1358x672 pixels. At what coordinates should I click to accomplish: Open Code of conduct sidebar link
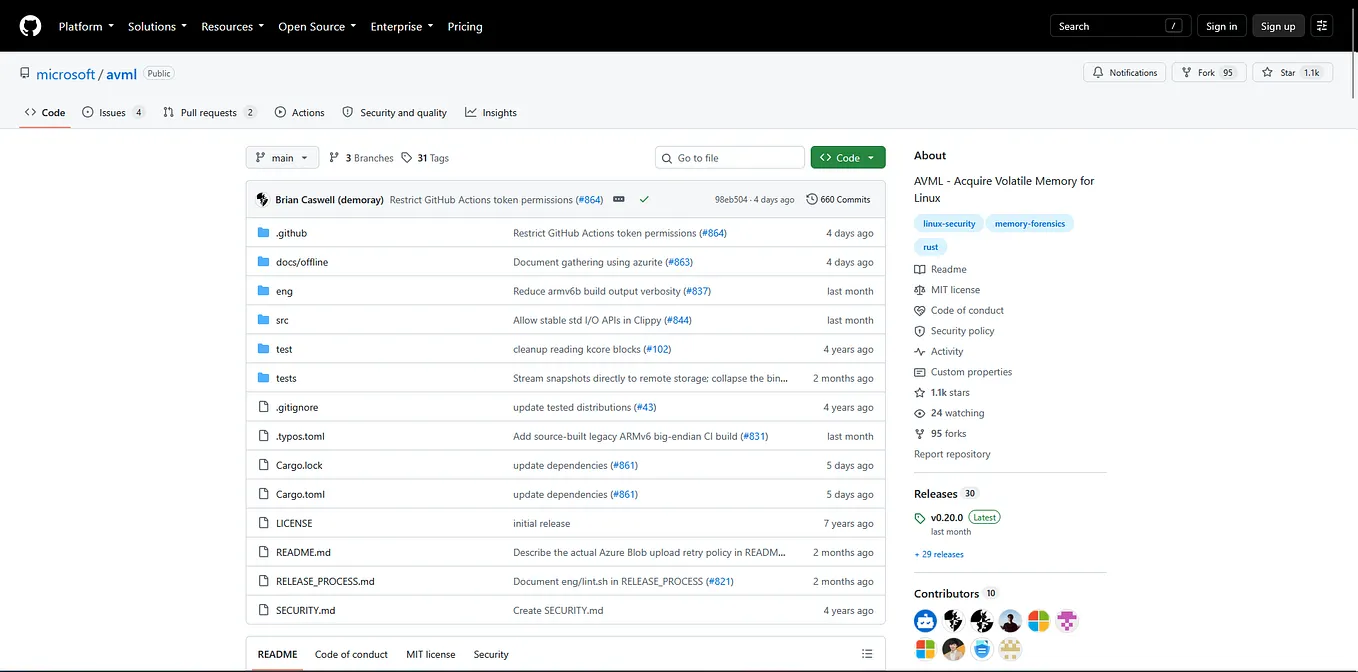coord(967,310)
